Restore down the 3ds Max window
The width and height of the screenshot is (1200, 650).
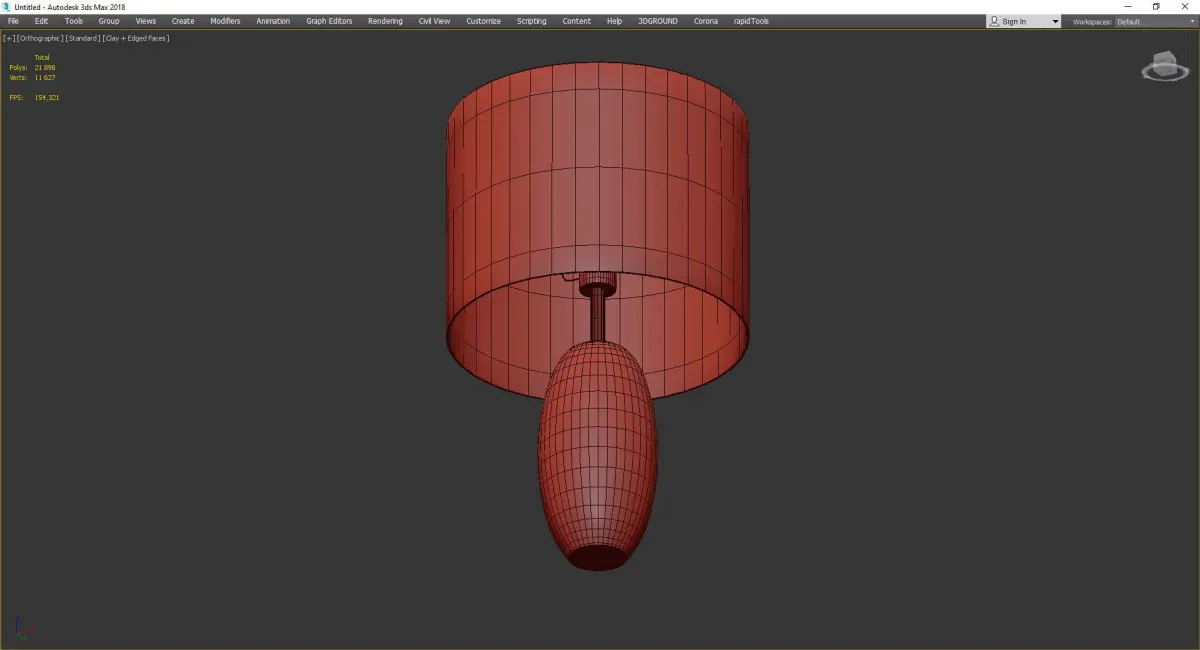(1156, 7)
